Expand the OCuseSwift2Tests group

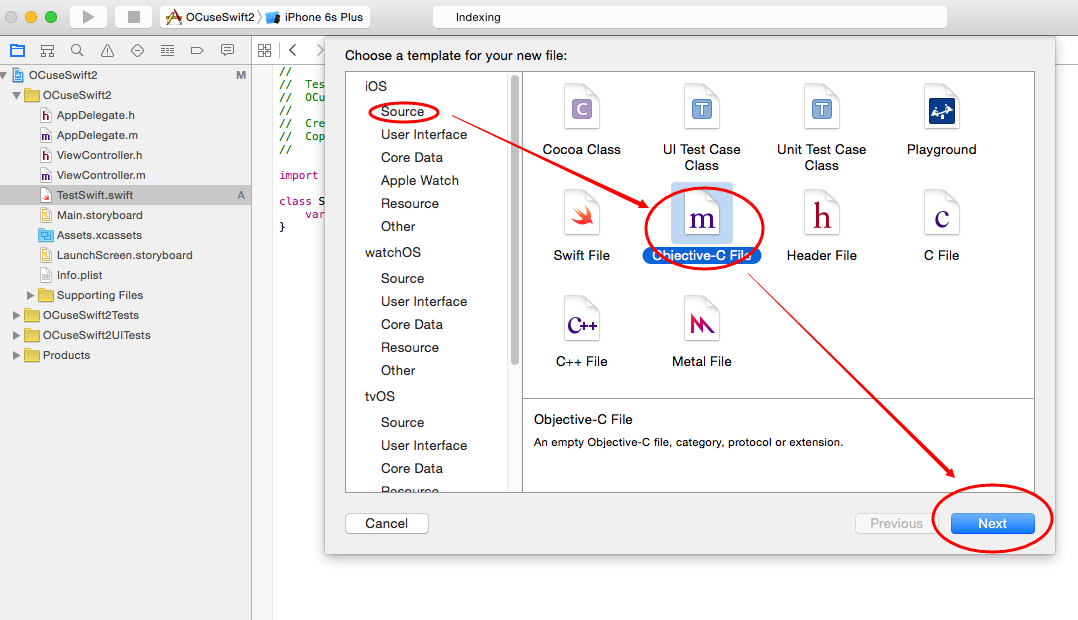click(16, 315)
